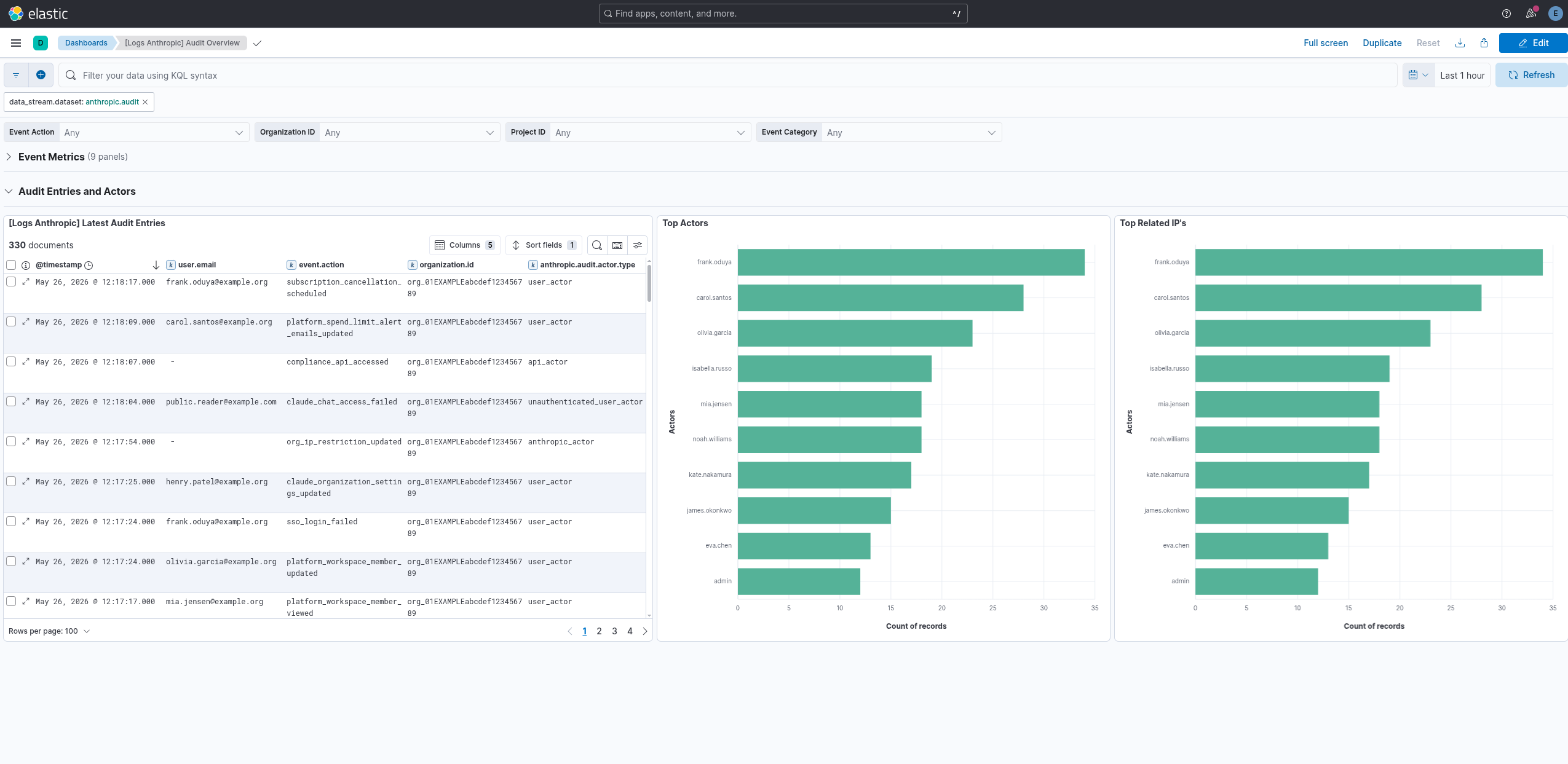Open table display settings icon
The image size is (1568, 764).
click(x=638, y=245)
